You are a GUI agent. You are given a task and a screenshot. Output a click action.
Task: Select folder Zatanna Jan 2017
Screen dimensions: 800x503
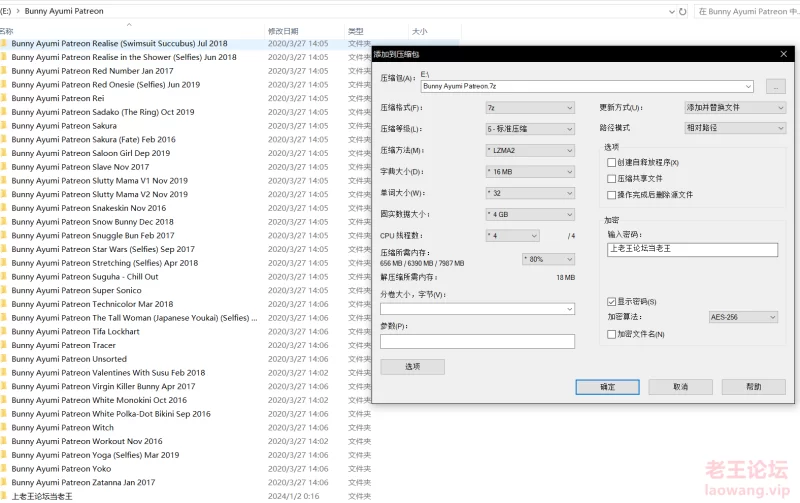coord(83,483)
